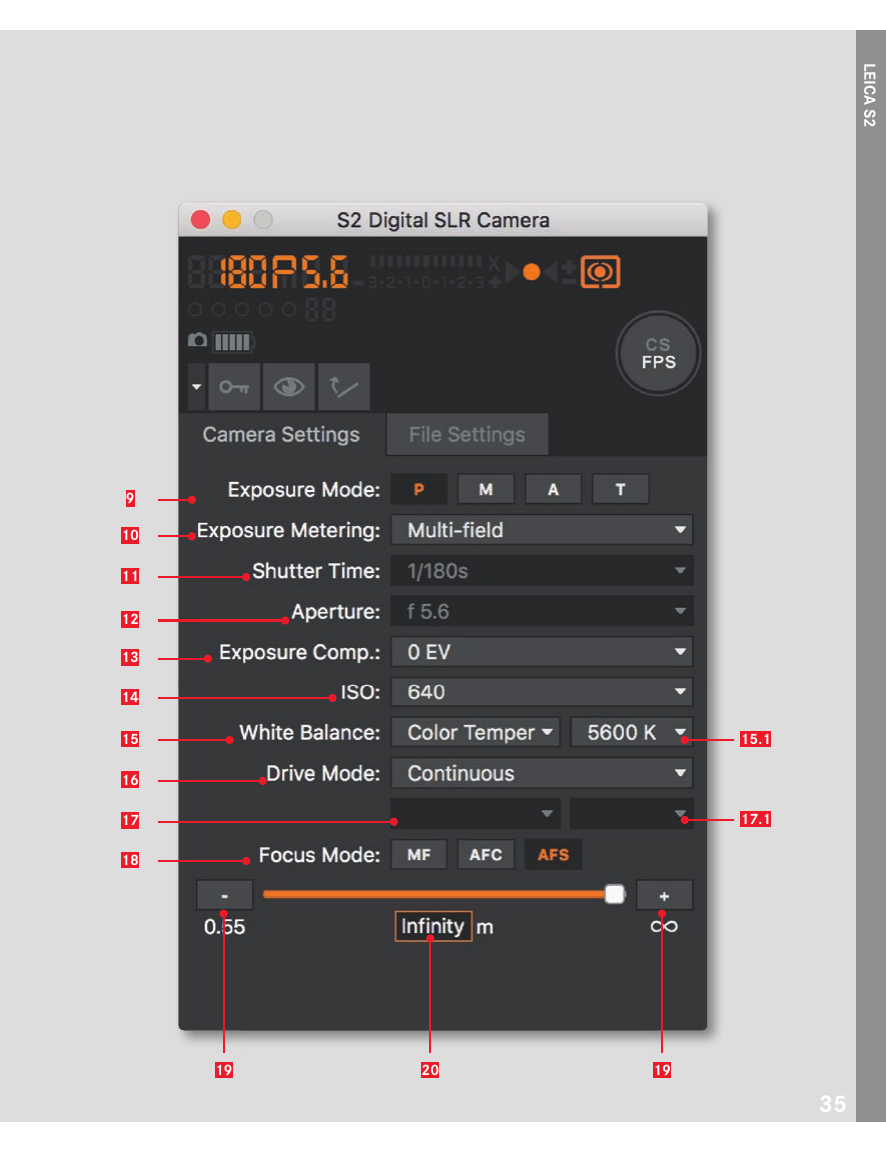Viewport: 886px width, 1152px height.
Task: Select exposure mode P
Action: coord(419,489)
